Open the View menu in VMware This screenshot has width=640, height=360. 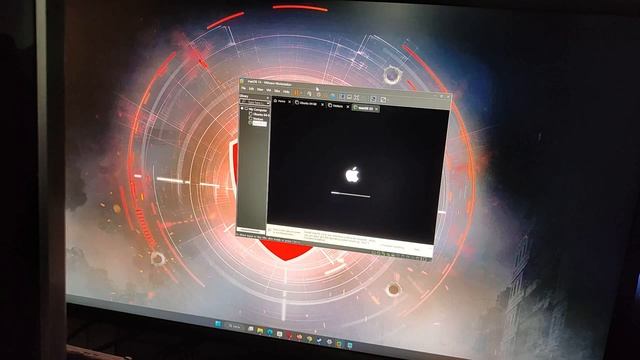tap(260, 90)
